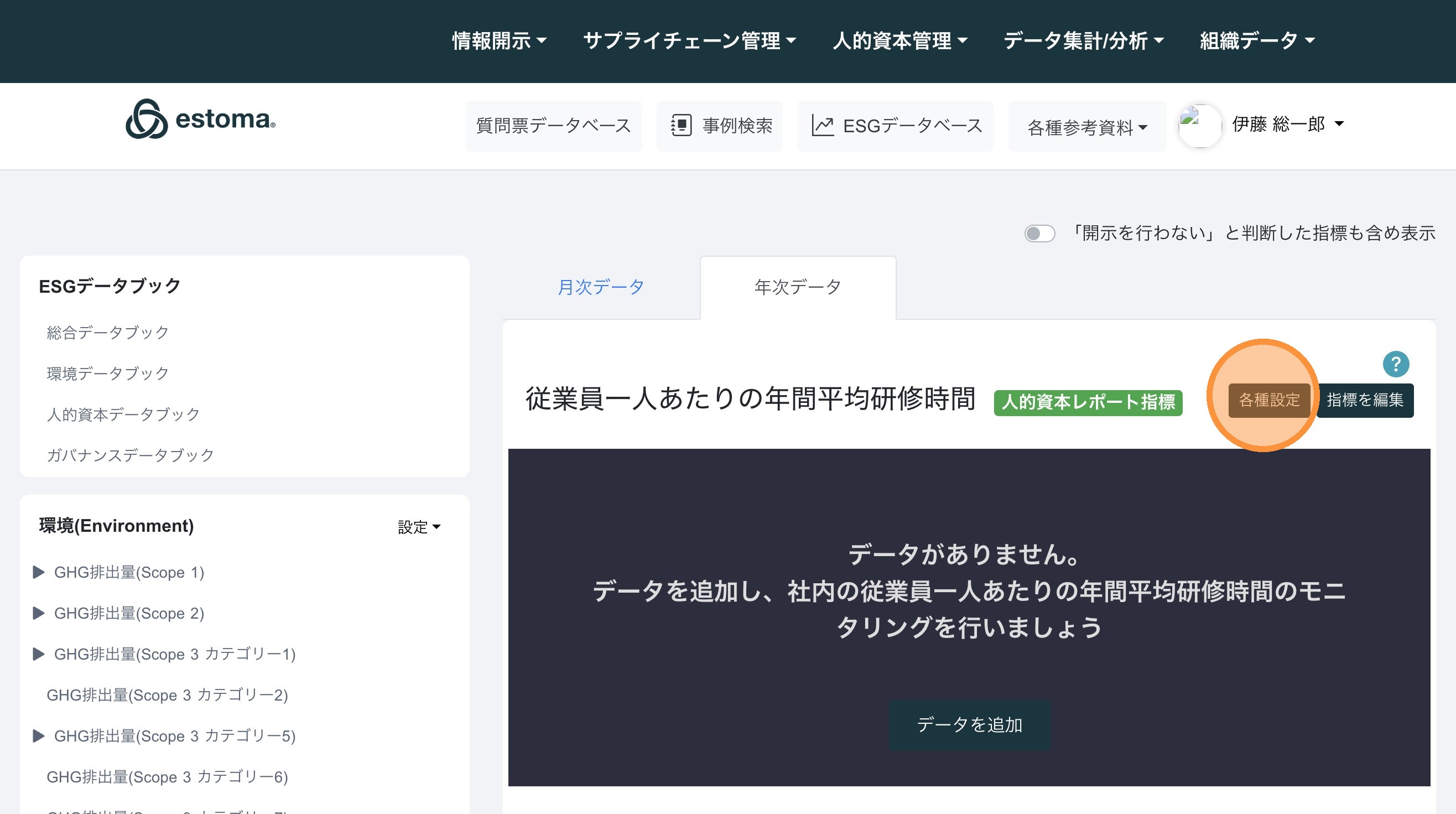Open the help question mark icon
The height and width of the screenshot is (814, 1456).
tap(1396, 364)
